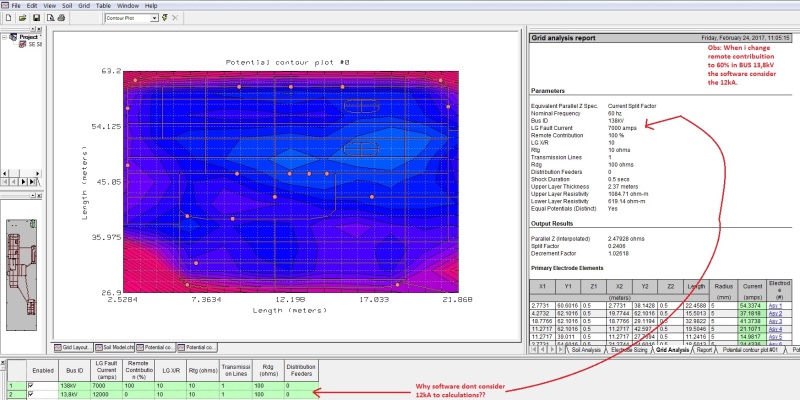Go to first report tab with navigation arrow

(535, 350)
